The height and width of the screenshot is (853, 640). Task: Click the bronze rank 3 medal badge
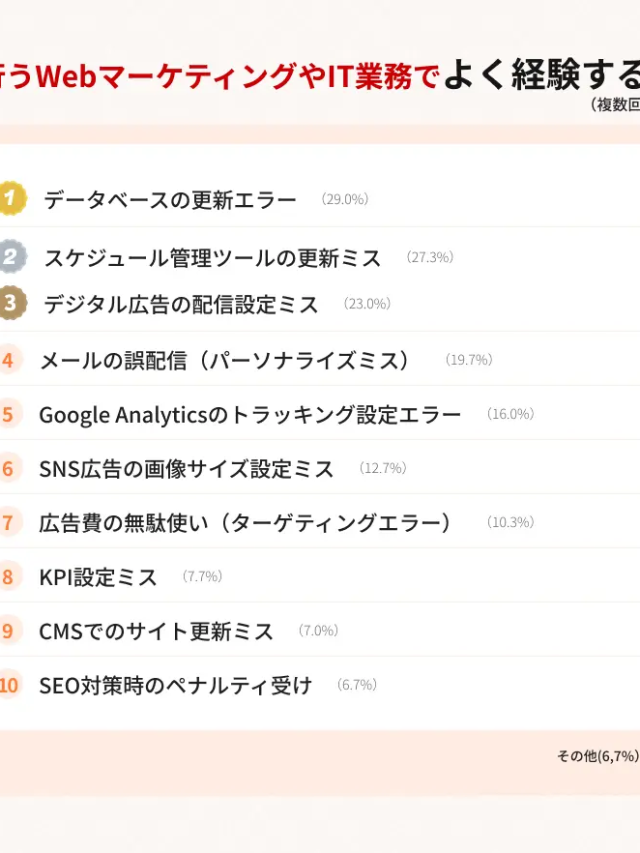pyautogui.click(x=10, y=303)
